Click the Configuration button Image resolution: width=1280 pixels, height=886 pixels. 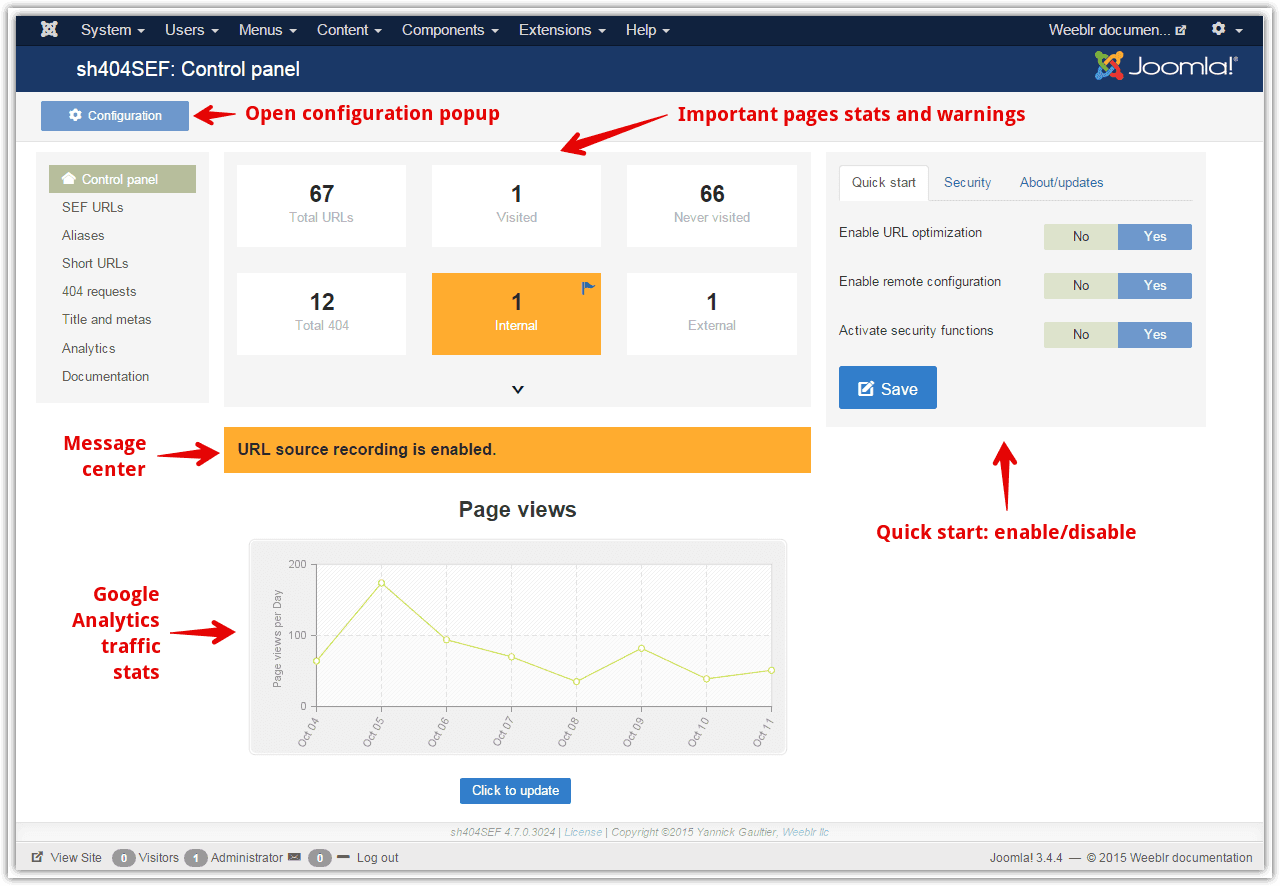tap(115, 116)
